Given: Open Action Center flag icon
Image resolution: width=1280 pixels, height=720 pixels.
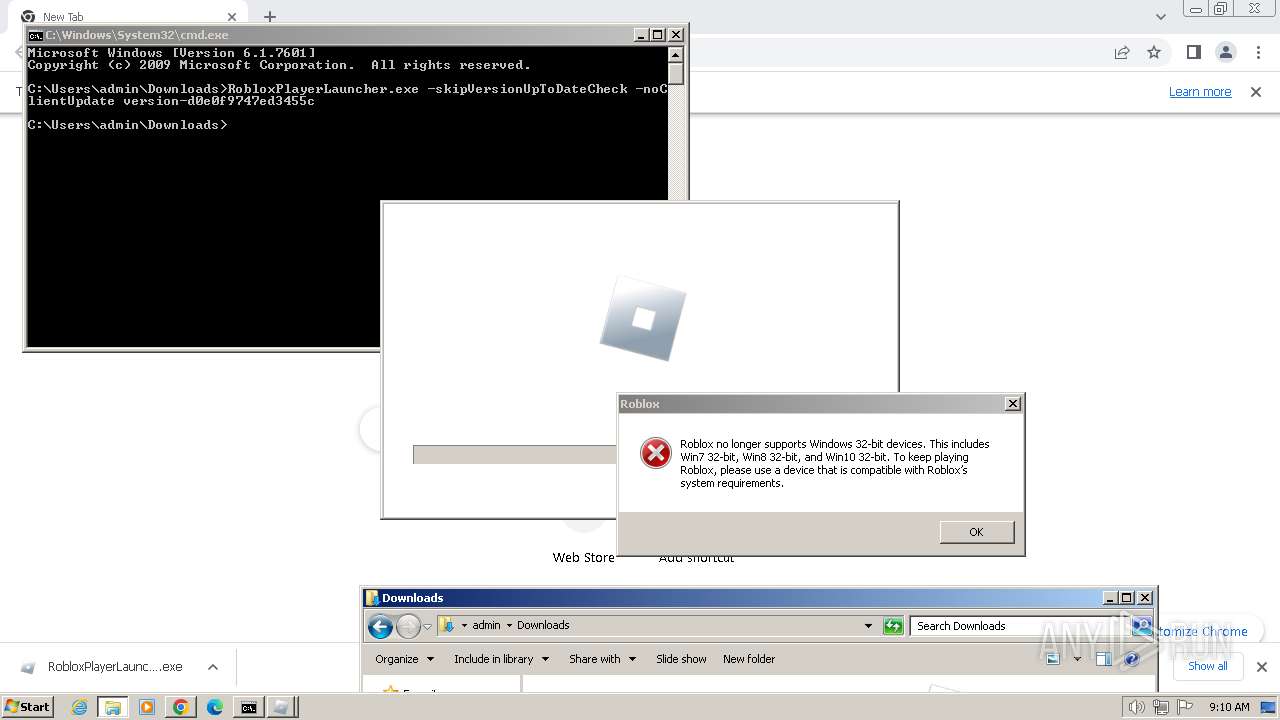Looking at the screenshot, I should coord(1185,707).
